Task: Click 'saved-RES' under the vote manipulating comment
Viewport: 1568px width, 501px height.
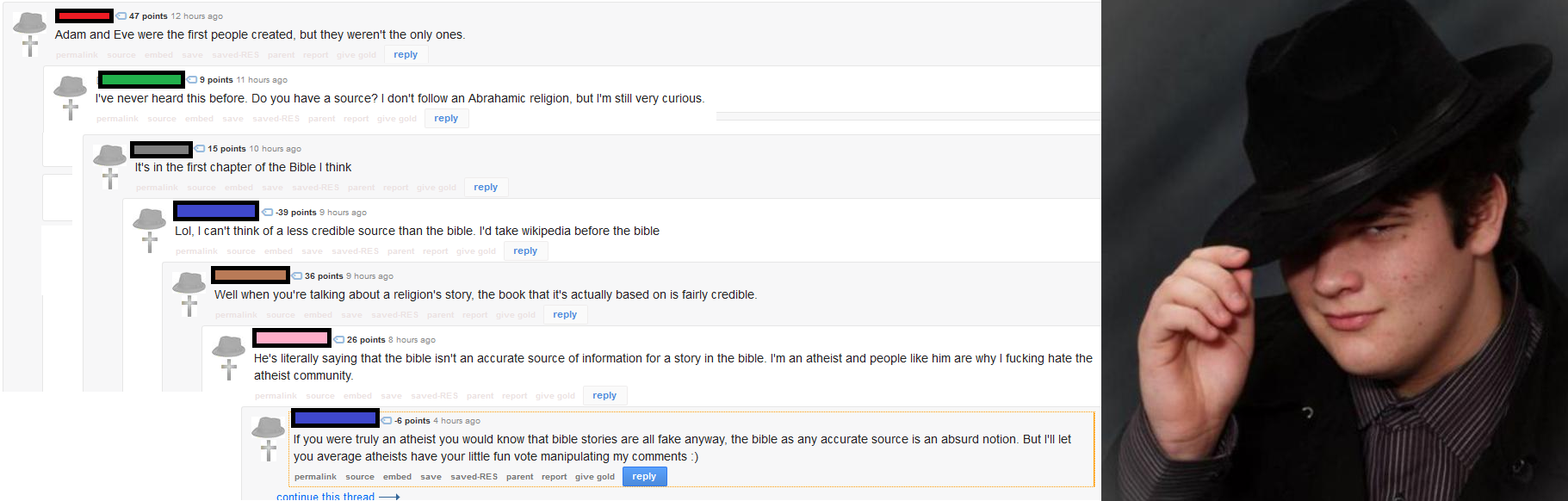Action: point(474,477)
